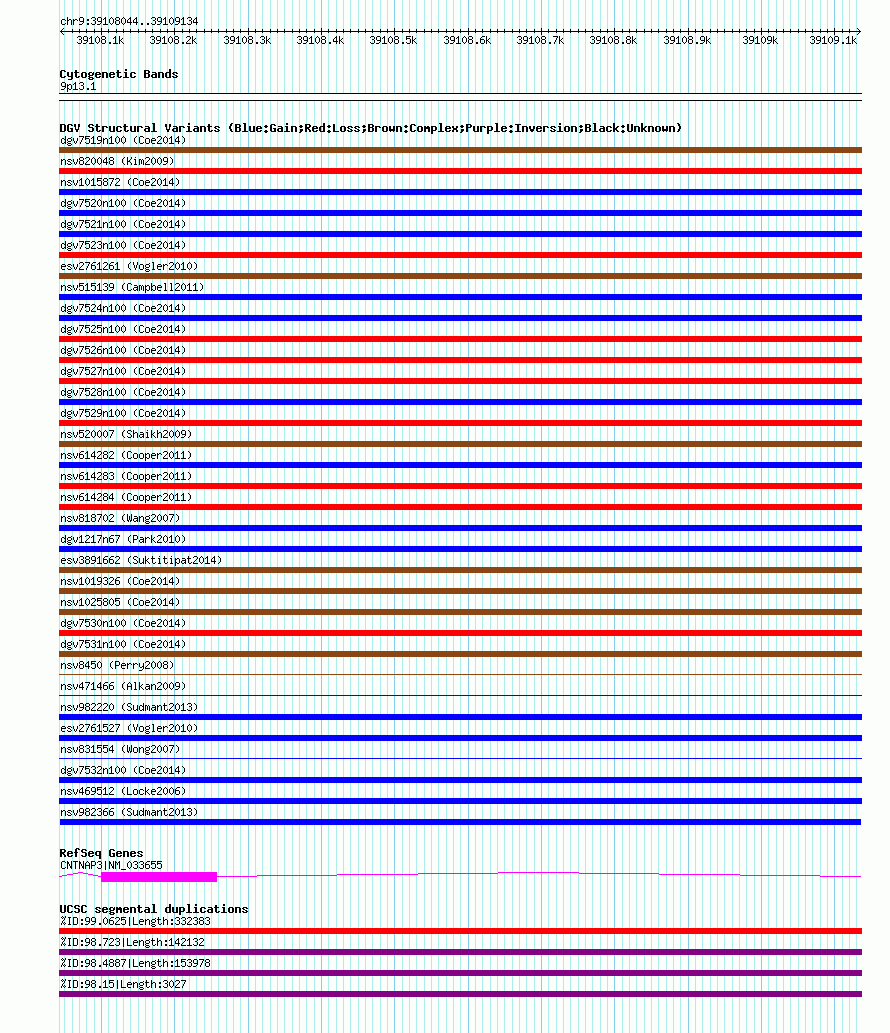Click the dgv7523n100 (Coe2014) label
Viewport: 890px width, 1033px height.
point(123,245)
